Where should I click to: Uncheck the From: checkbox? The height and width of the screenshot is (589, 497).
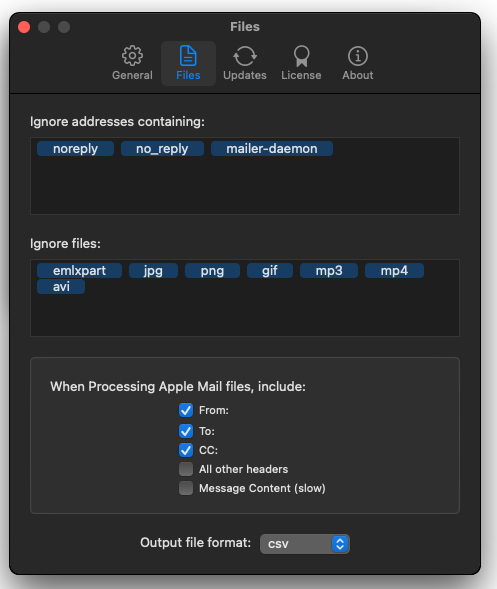click(x=186, y=410)
